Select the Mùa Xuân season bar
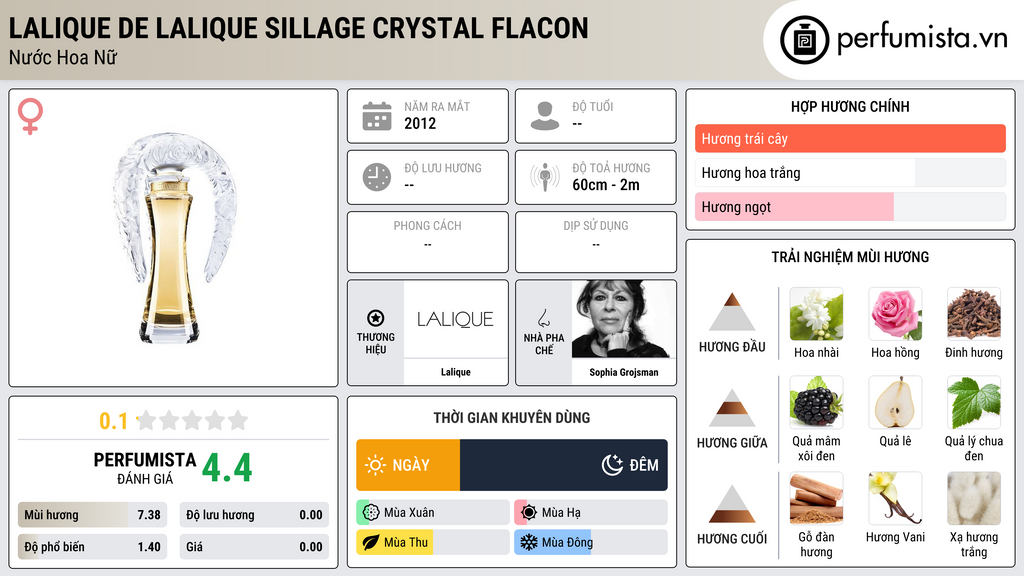Viewport: 1024px width, 576px height. (x=432, y=513)
